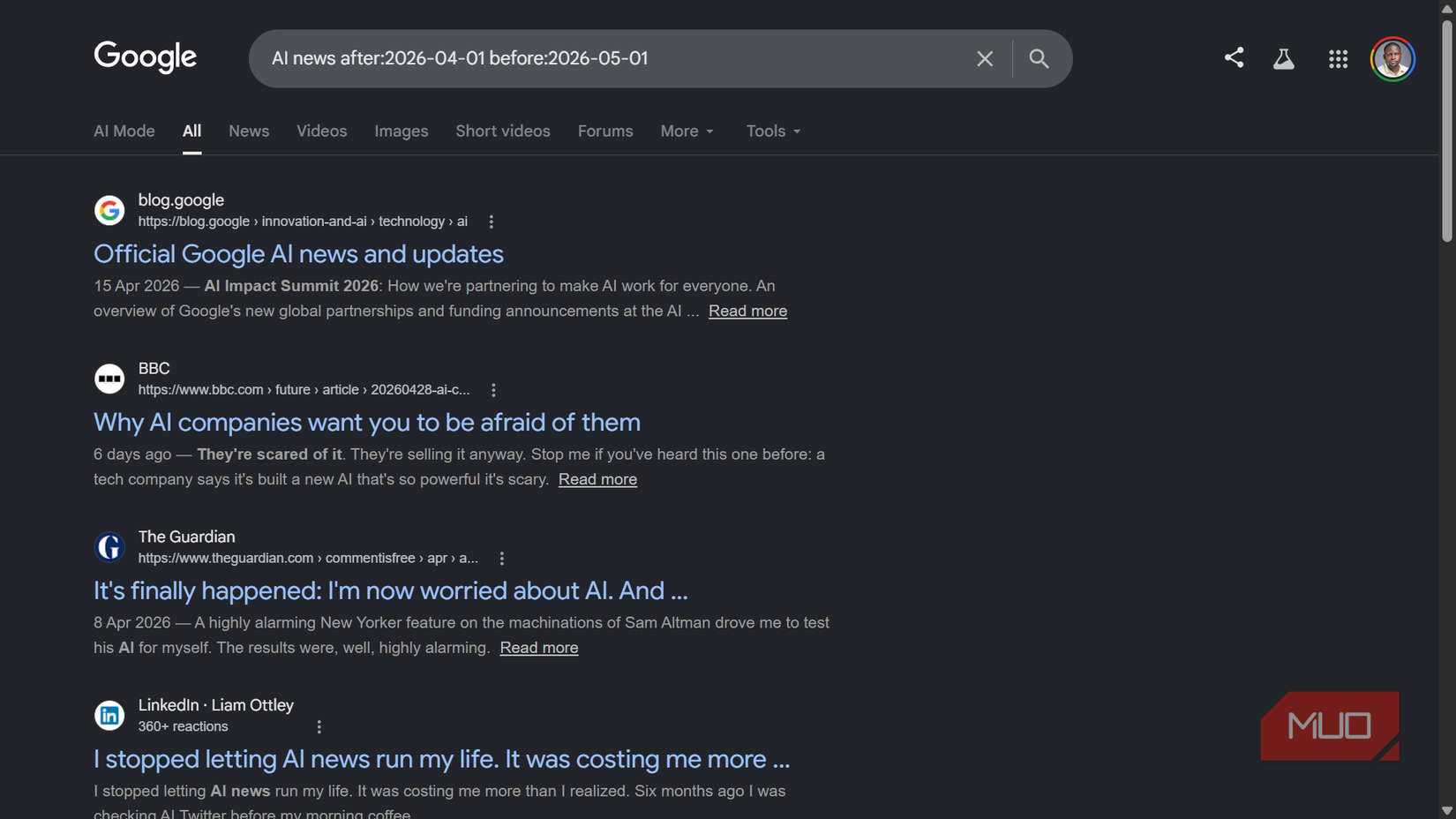Switch to the Videos tab
This screenshot has width=1456, height=819.
321,131
